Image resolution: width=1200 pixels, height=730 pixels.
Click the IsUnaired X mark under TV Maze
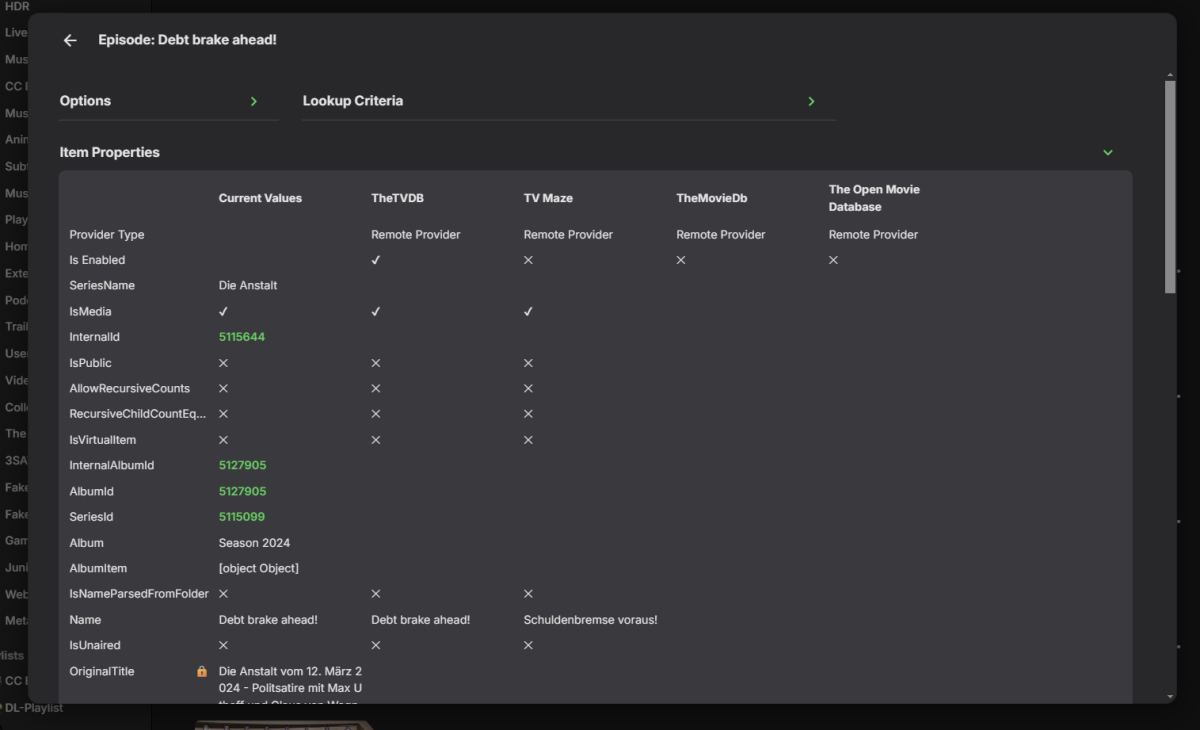[528, 646]
